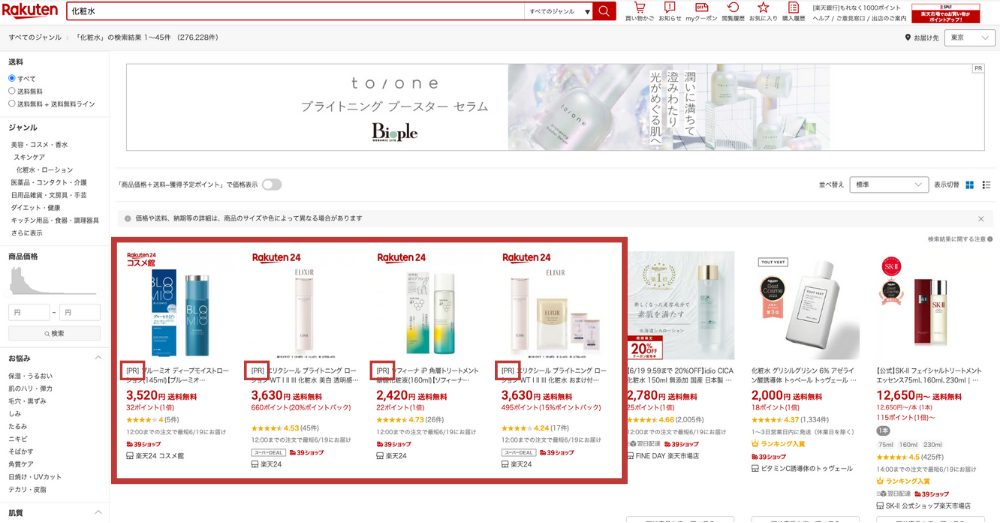The height and width of the screenshot is (523, 1000).
Task: Select genre 美容・コスメ・香水
Action: [x=39, y=145]
